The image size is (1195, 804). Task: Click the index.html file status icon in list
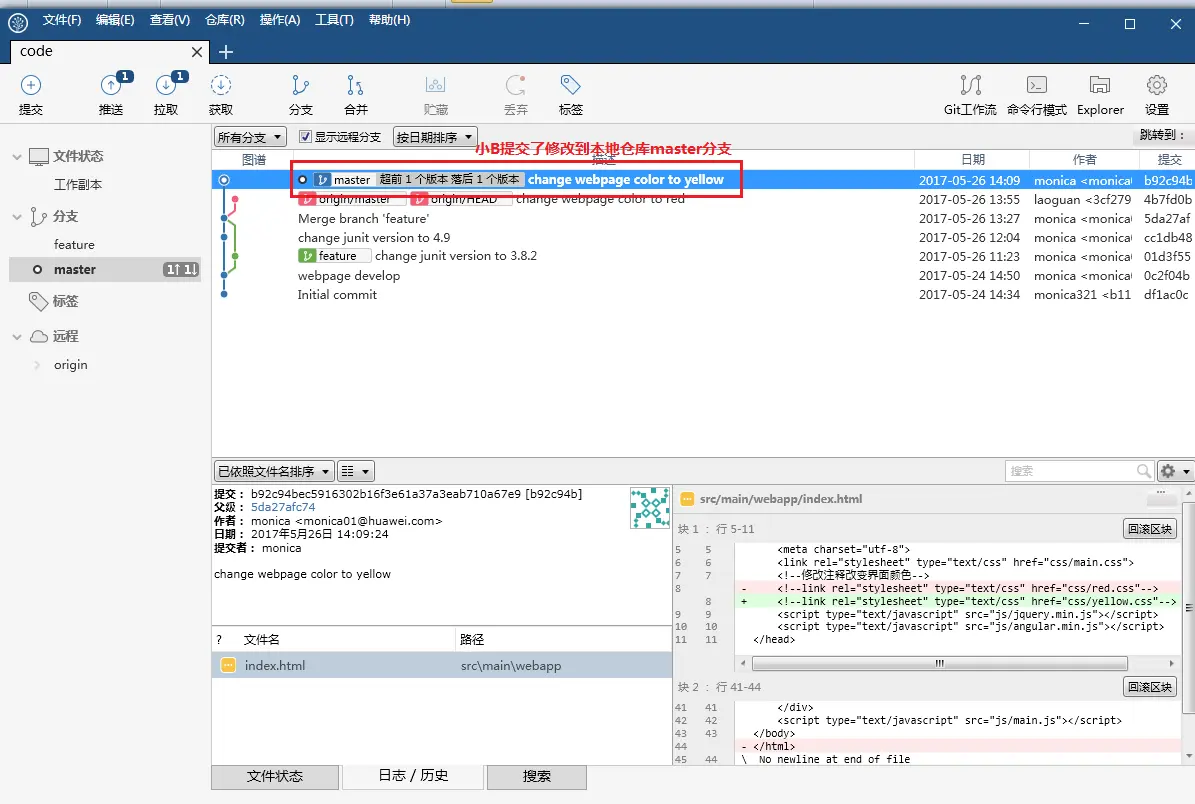pos(228,665)
